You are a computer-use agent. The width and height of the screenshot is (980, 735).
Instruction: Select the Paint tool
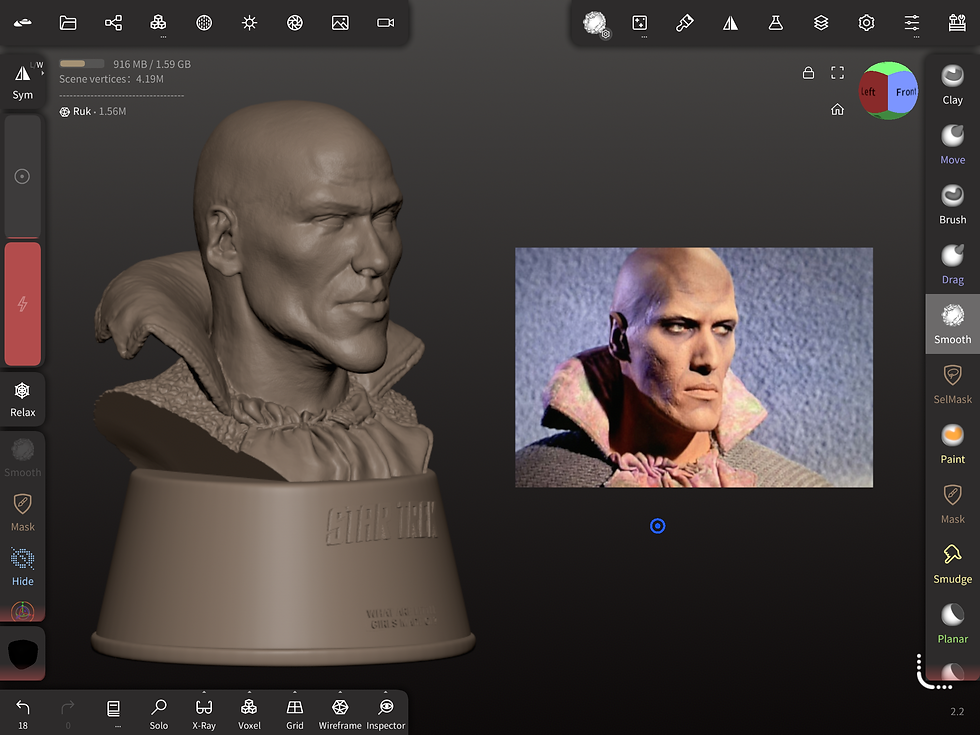pos(952,444)
